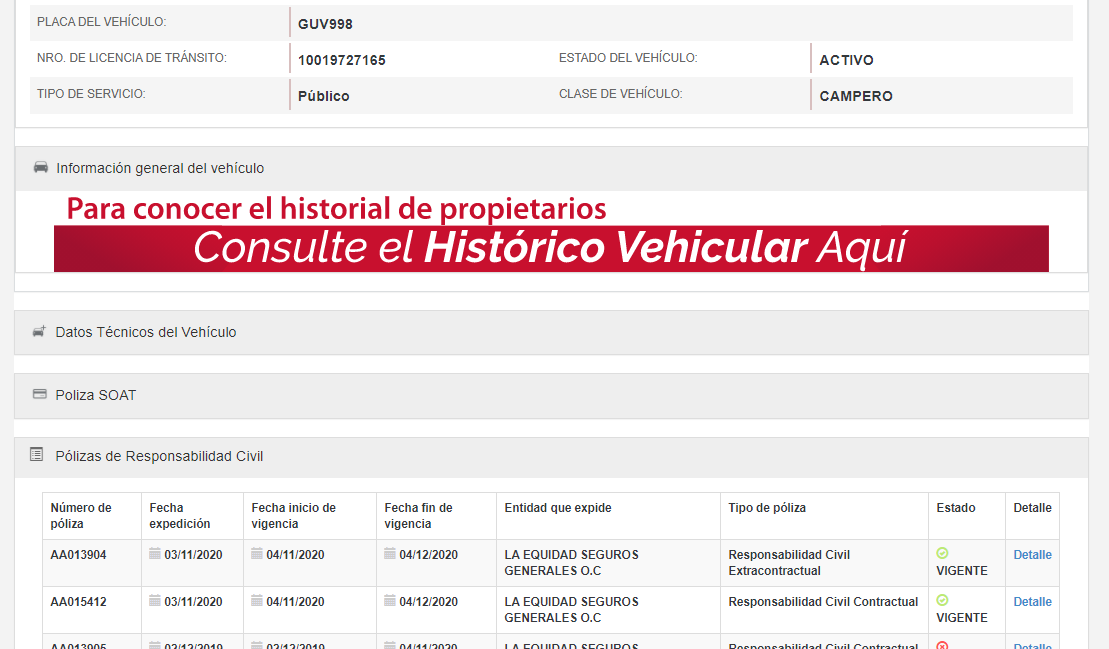Viewport: 1109px width, 649px height.
Task: Expand the Datos Técnicos del Vehículo section
Action: (x=146, y=332)
